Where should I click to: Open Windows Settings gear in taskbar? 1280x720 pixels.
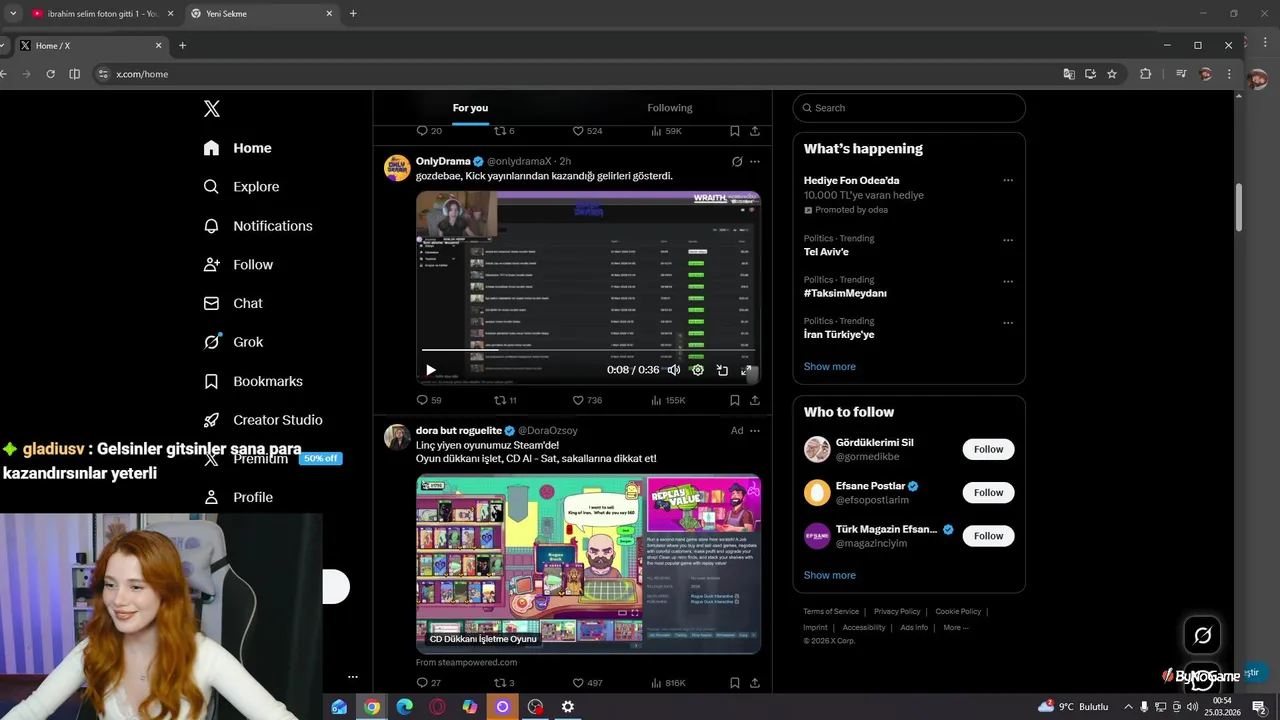tap(567, 707)
